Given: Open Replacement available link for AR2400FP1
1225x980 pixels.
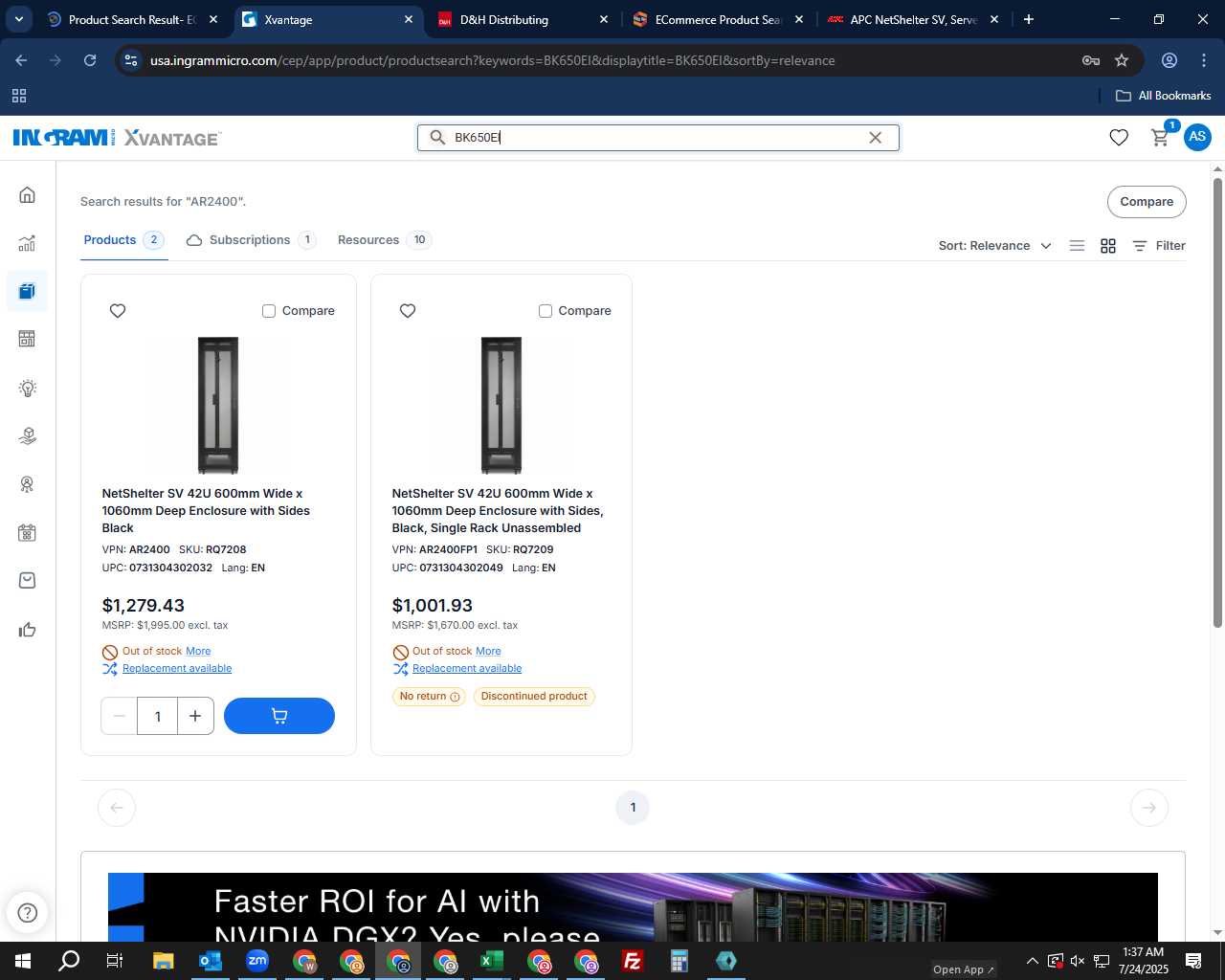Looking at the screenshot, I should [467, 669].
